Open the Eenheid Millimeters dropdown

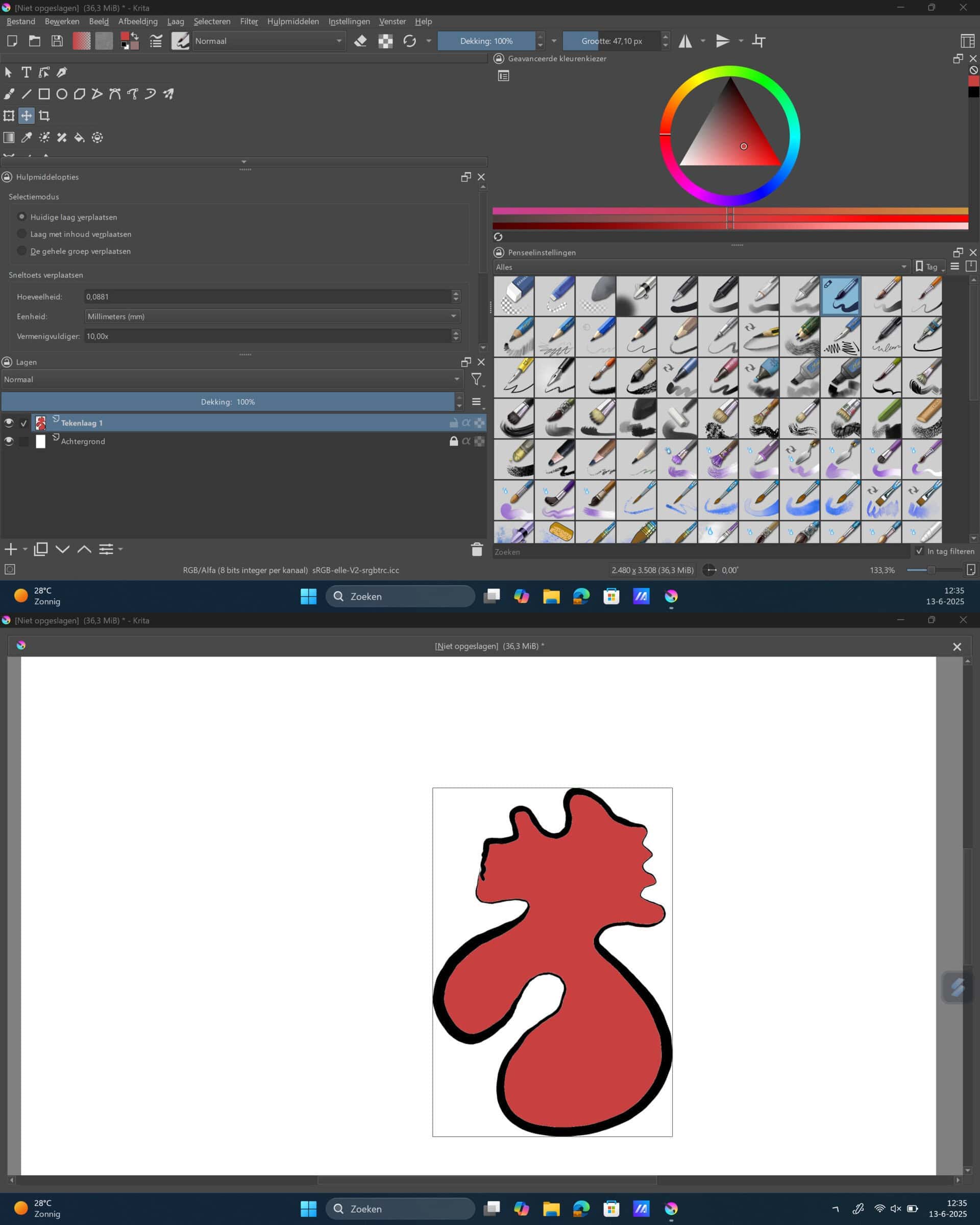[272, 316]
